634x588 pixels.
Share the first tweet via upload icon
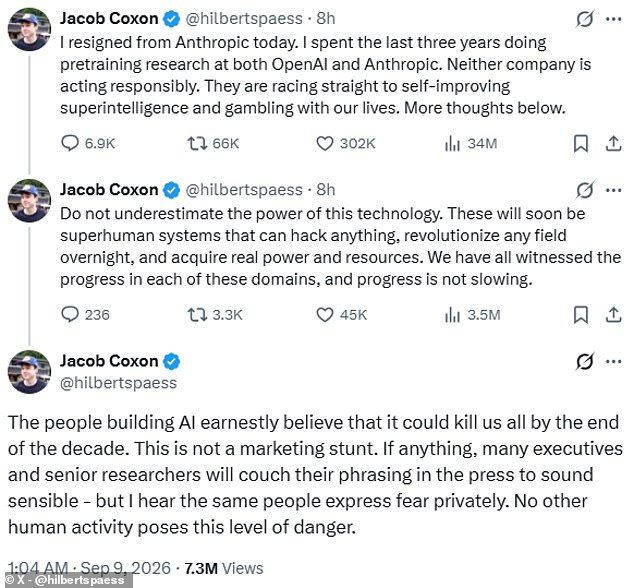click(613, 143)
